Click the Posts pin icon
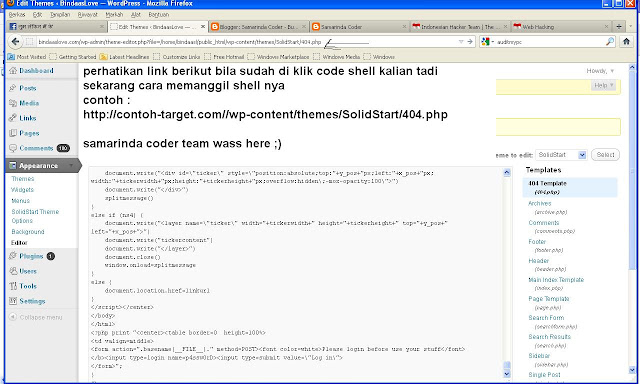640x384 pixels. pyautogui.click(x=13, y=88)
